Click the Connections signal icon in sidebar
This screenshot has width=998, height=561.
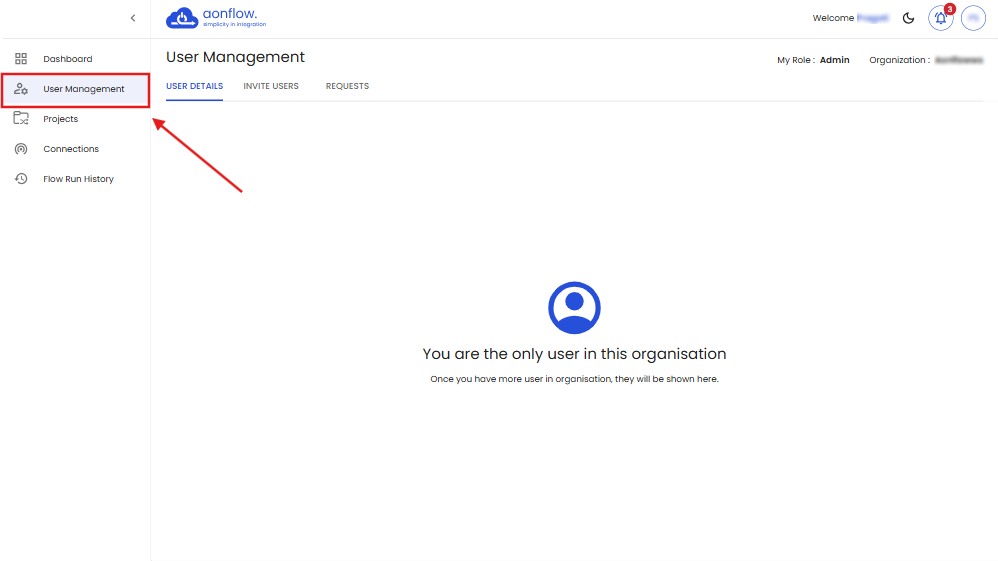[21, 149]
